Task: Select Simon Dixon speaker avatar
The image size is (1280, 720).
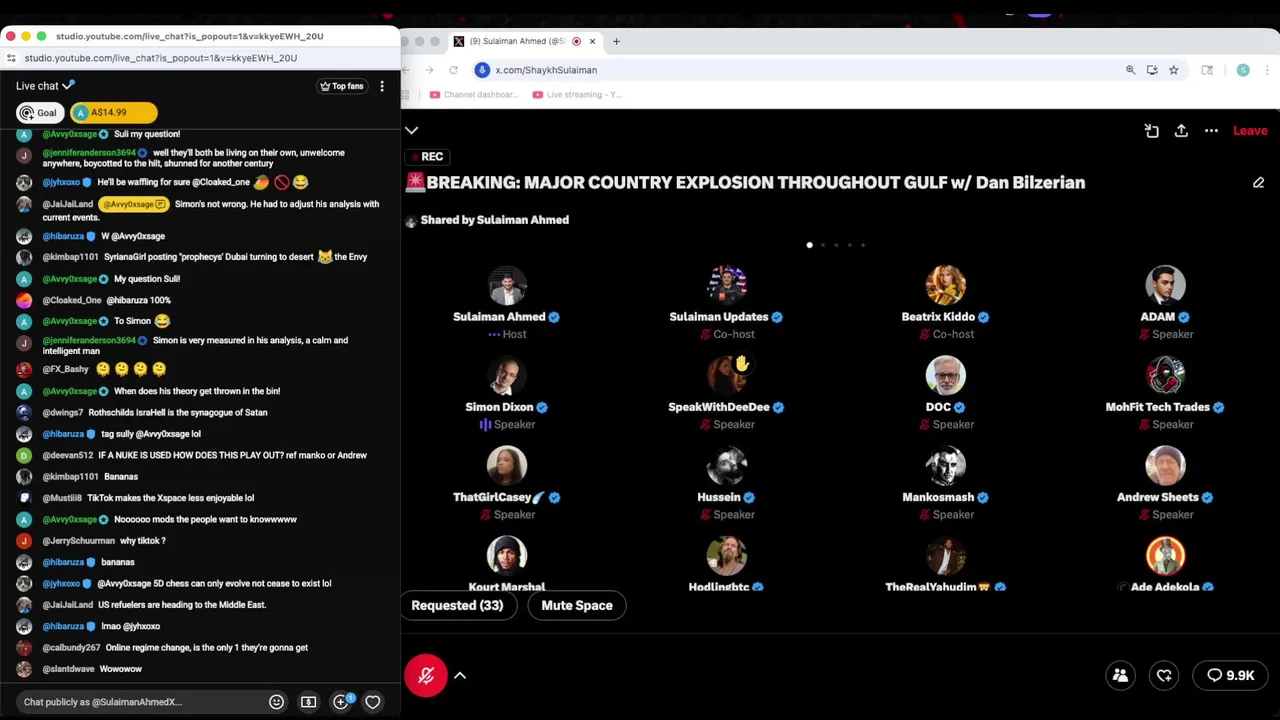Action: [x=507, y=375]
